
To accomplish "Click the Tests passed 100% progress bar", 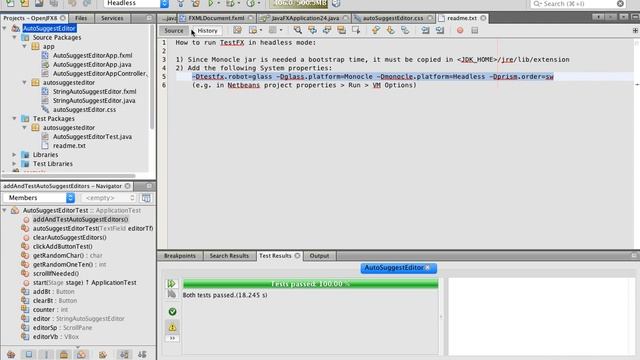I will (310, 284).
